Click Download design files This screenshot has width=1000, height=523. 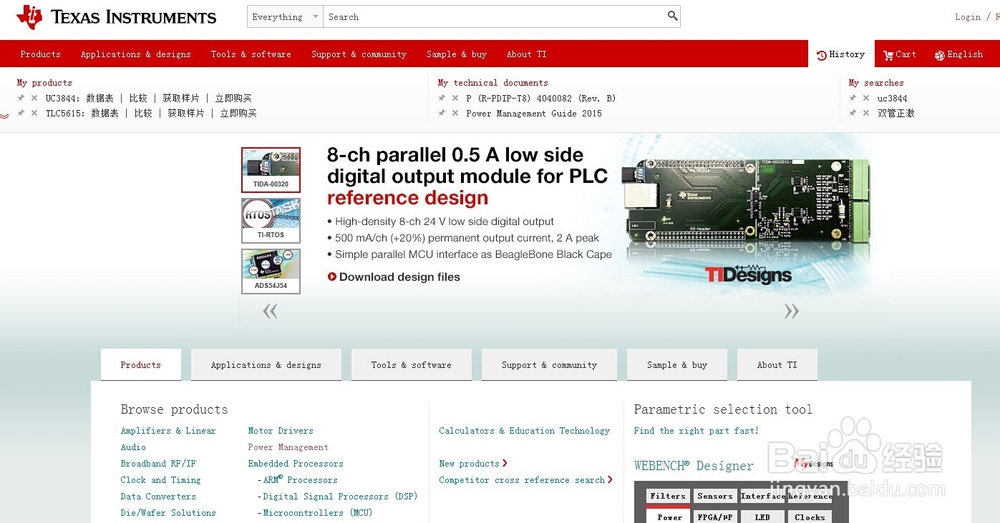393,277
